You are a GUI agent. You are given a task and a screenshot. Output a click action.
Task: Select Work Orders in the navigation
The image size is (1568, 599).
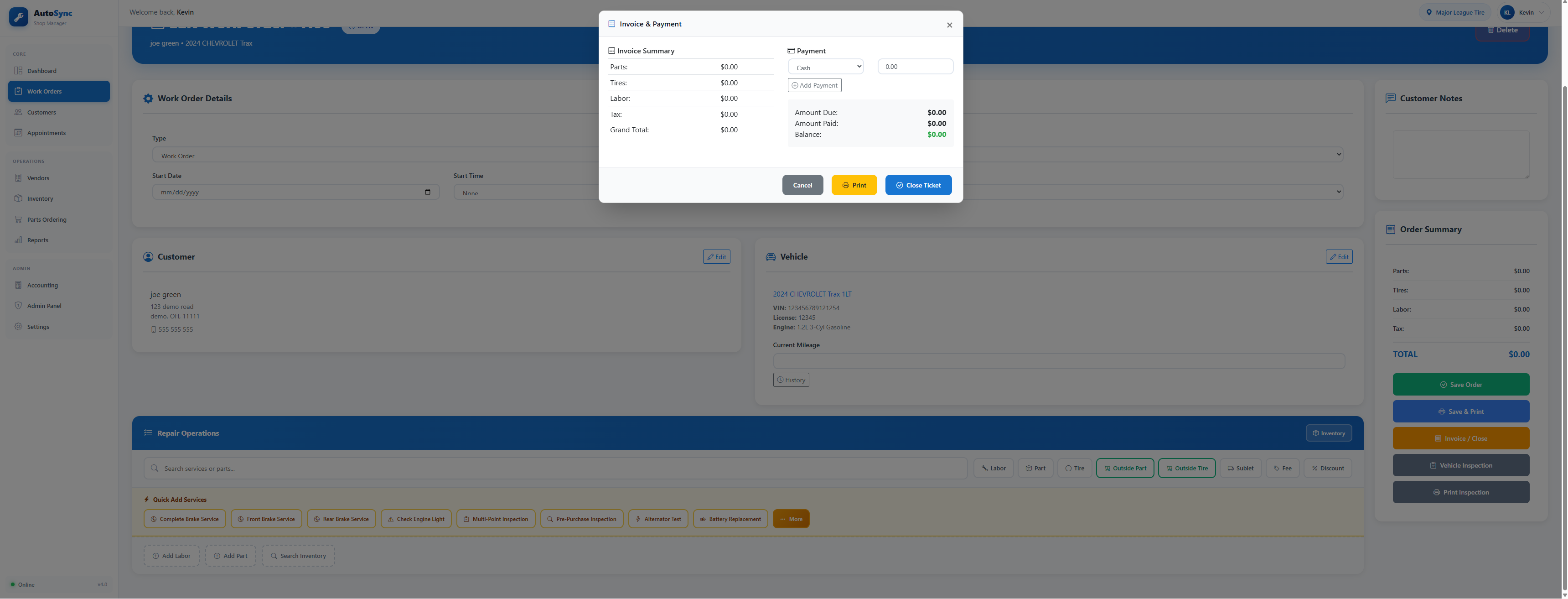click(x=44, y=91)
